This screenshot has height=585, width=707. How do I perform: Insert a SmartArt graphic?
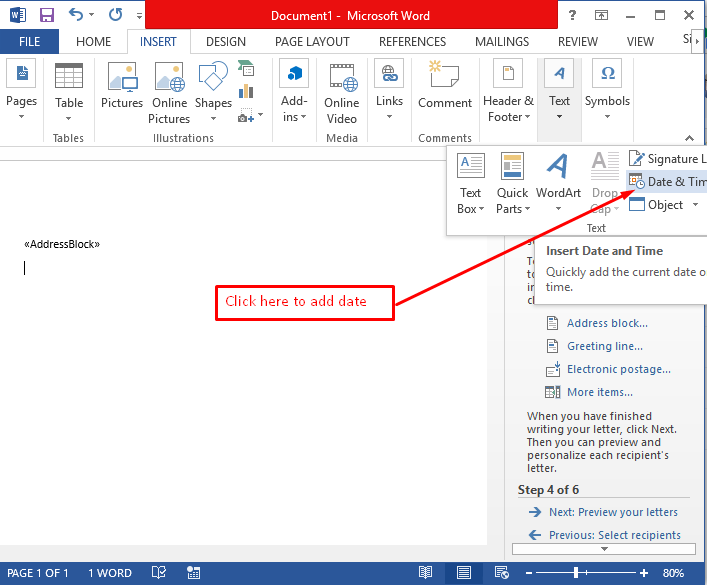[246, 69]
